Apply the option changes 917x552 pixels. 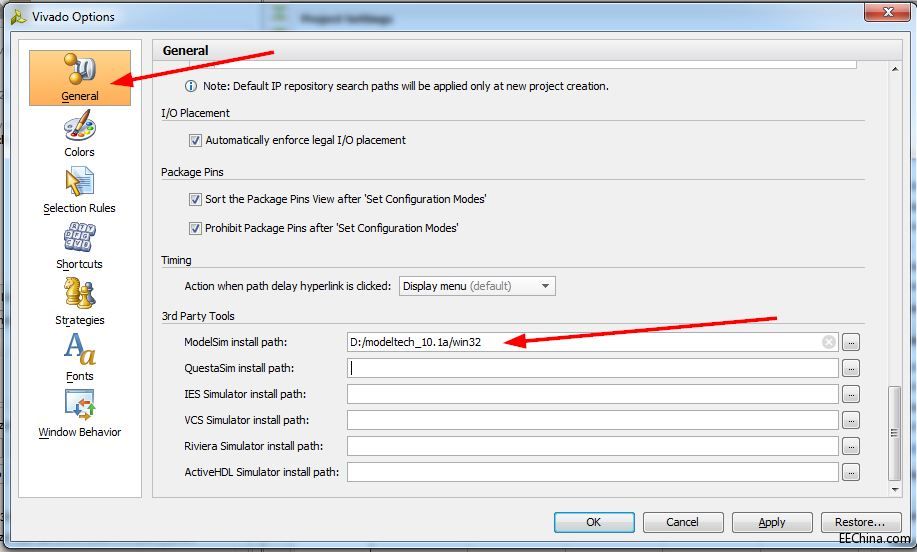(772, 522)
